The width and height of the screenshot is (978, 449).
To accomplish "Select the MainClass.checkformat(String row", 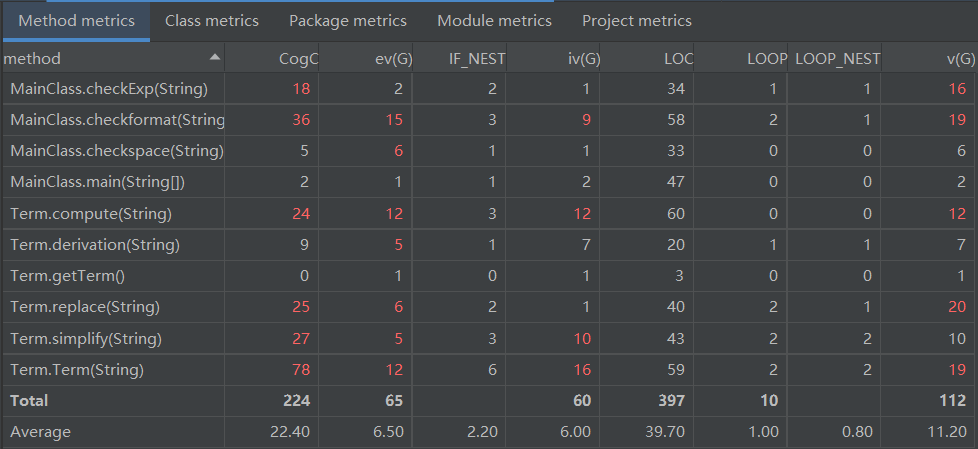I will [x=489, y=120].
